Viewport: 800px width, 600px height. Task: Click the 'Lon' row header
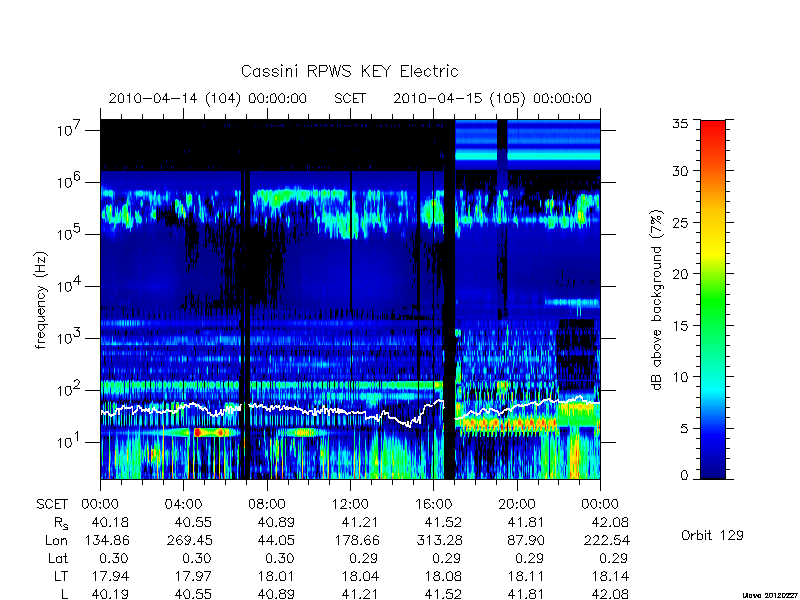[x=57, y=540]
